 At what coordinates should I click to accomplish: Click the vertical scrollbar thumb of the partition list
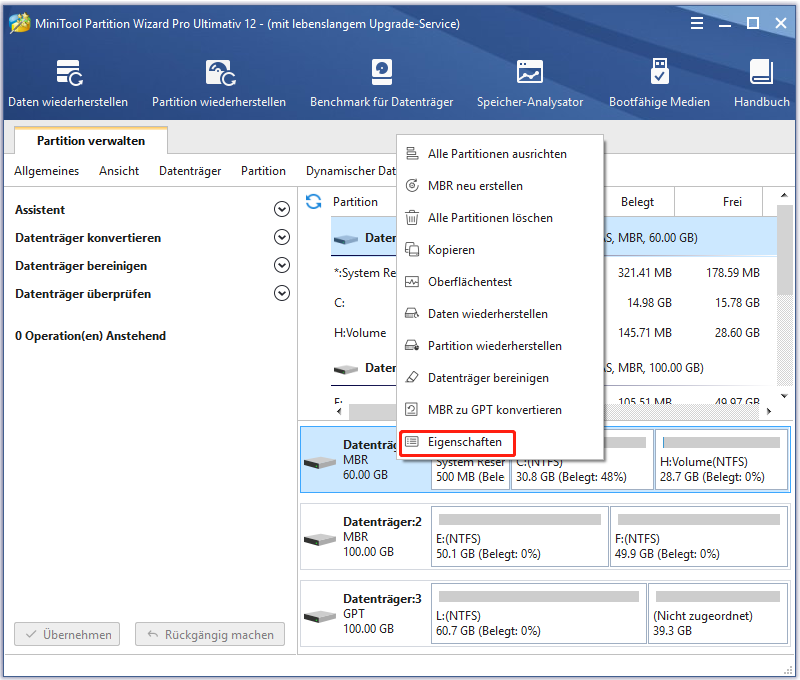click(x=784, y=250)
